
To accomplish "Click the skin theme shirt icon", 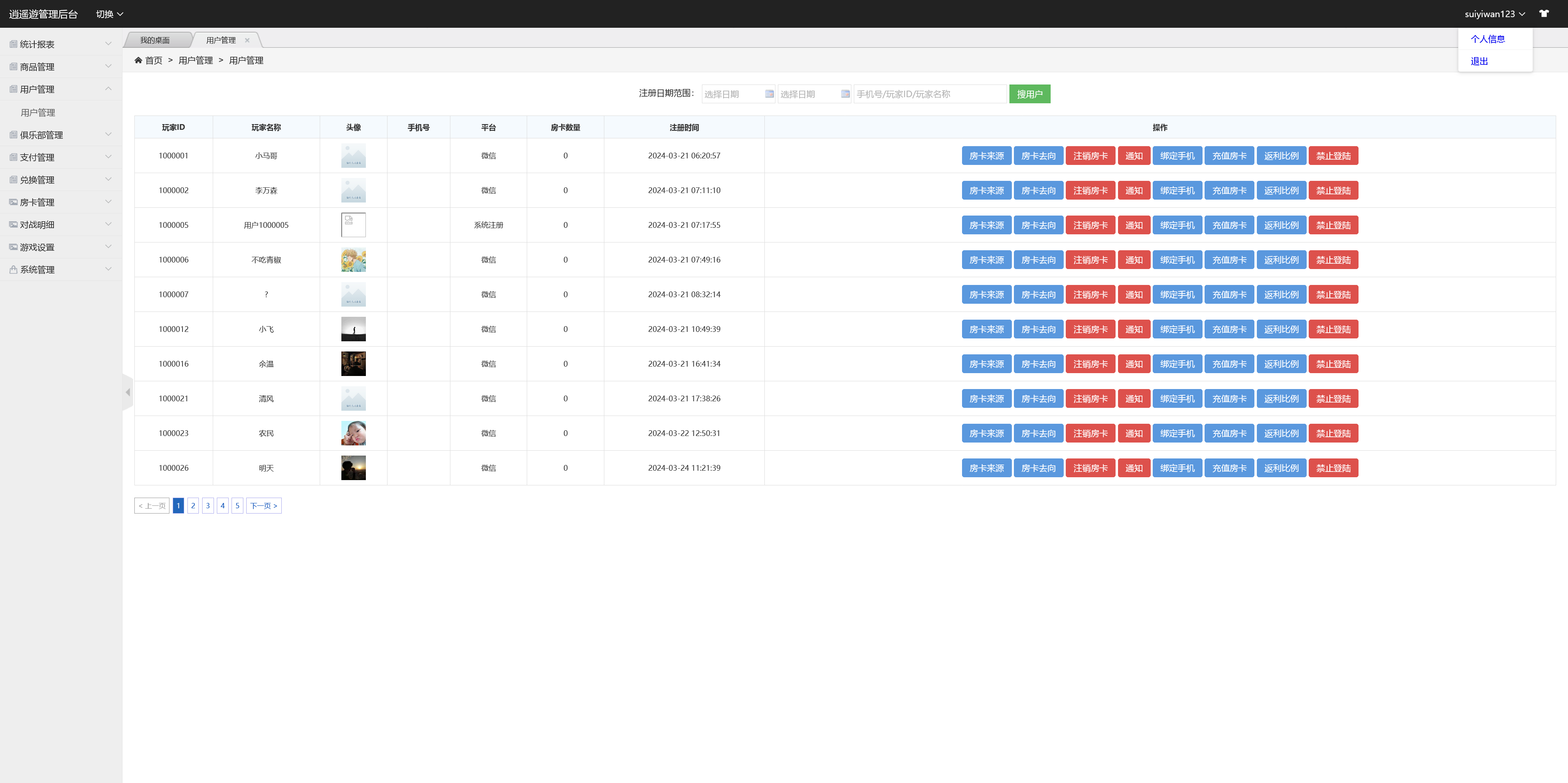I will coord(1543,13).
